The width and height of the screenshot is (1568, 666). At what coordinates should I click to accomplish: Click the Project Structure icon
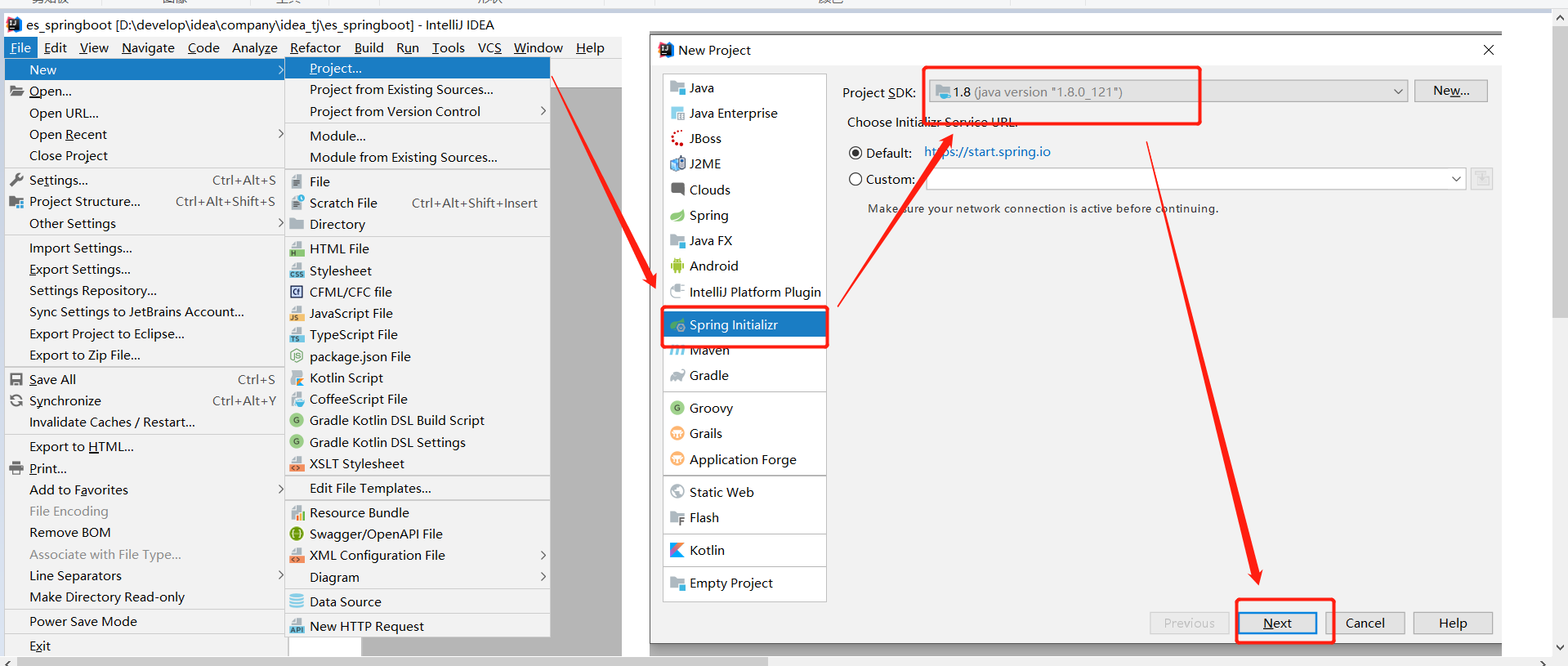click(16, 201)
